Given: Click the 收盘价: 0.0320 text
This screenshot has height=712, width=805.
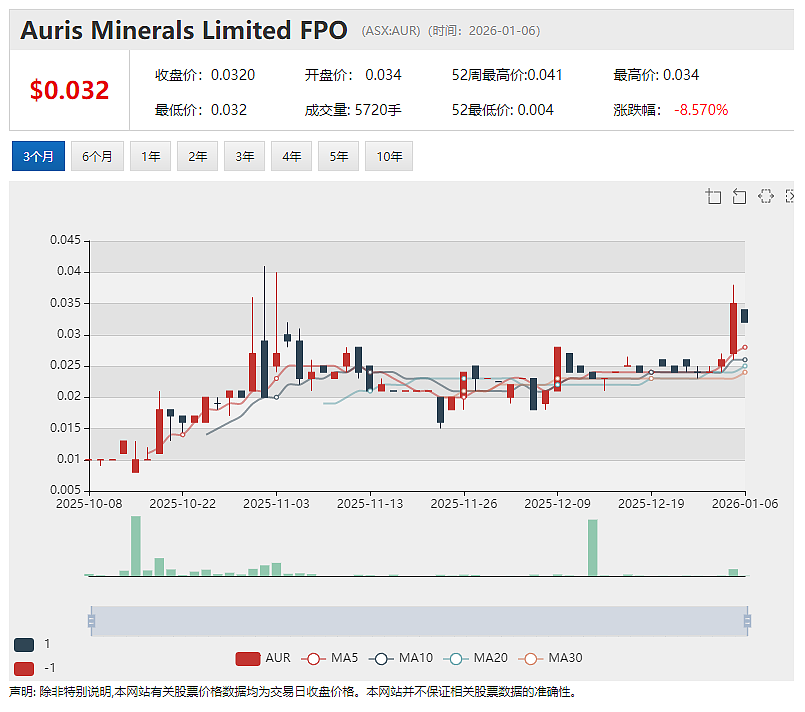Looking at the screenshot, I should [x=205, y=75].
